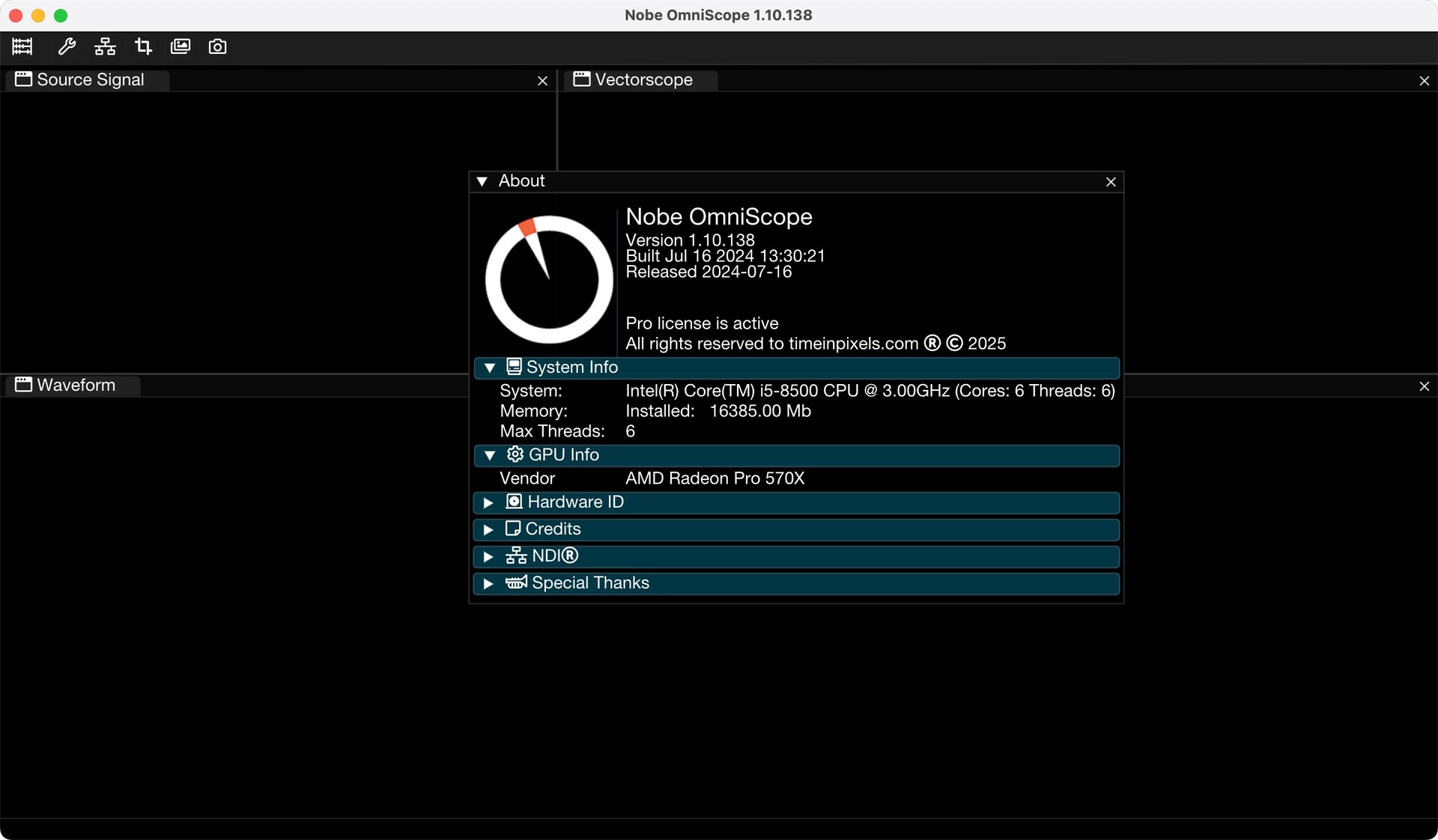This screenshot has height=840, width=1438.
Task: Select the Vectorscope tab
Action: (641, 80)
